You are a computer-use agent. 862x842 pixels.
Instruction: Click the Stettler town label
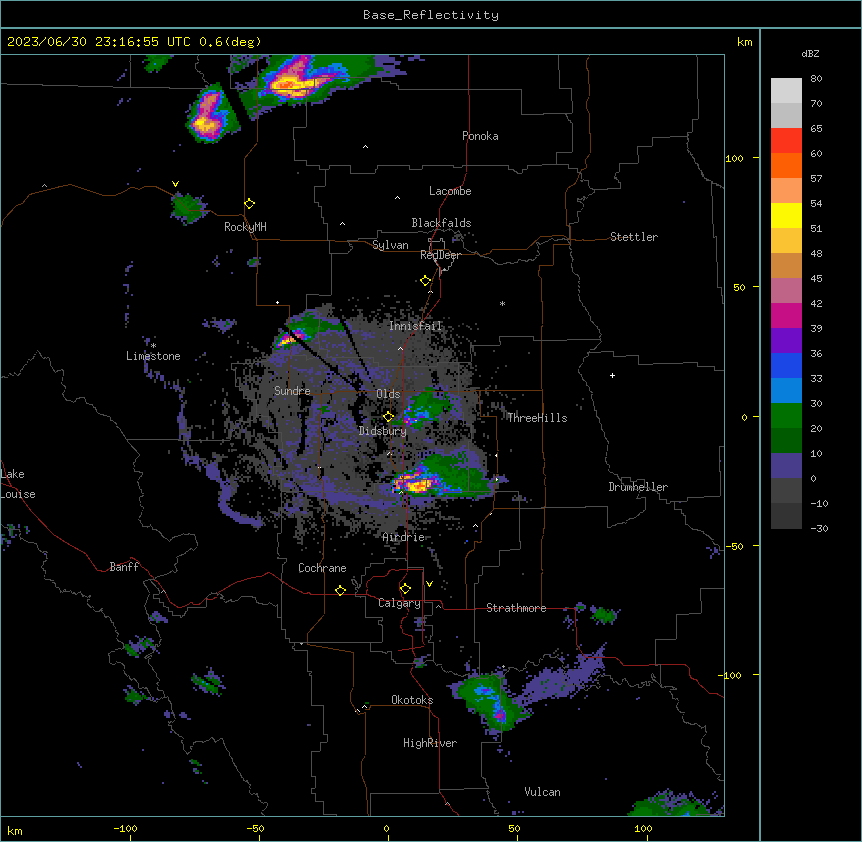tap(633, 237)
